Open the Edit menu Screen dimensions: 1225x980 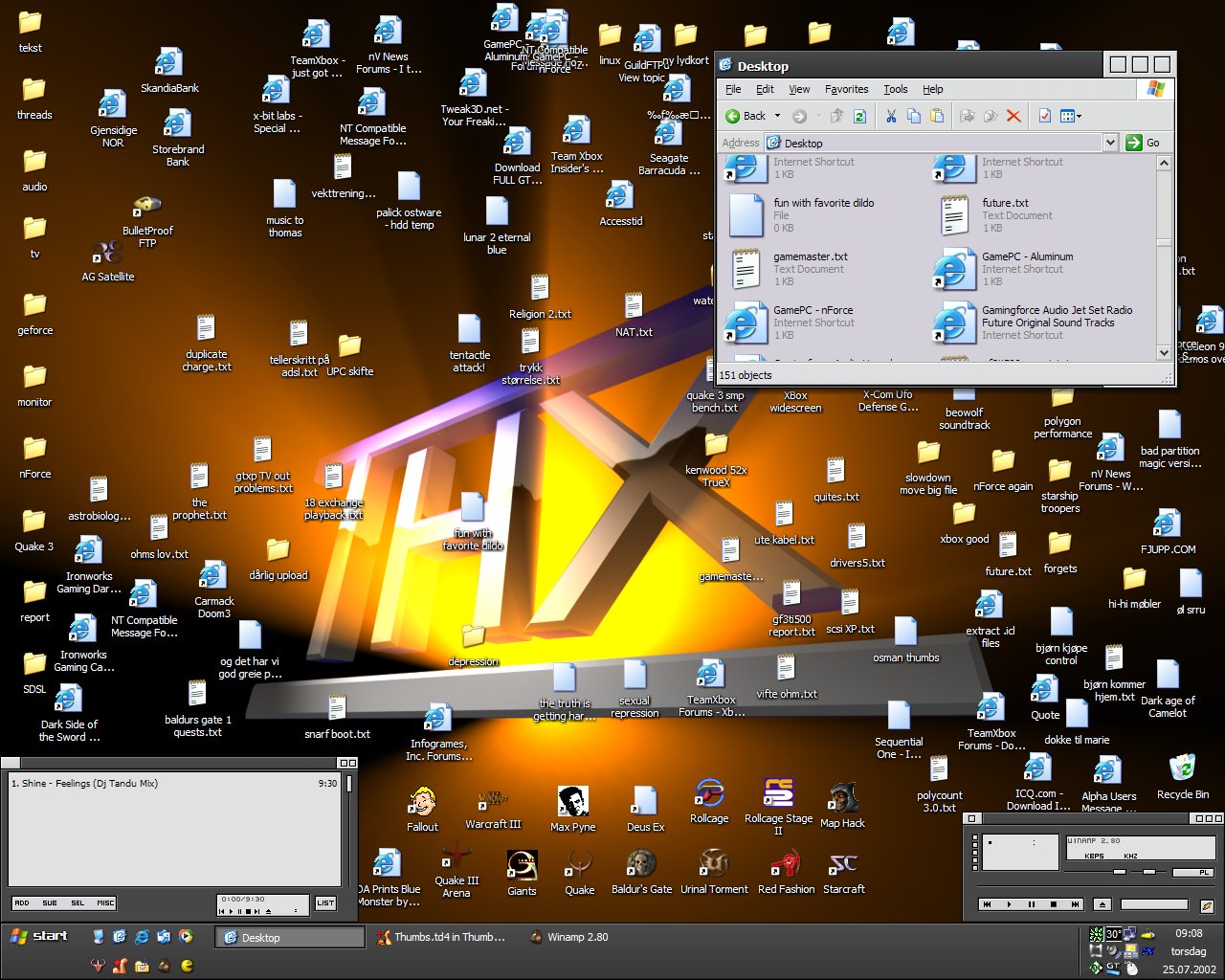pos(765,89)
